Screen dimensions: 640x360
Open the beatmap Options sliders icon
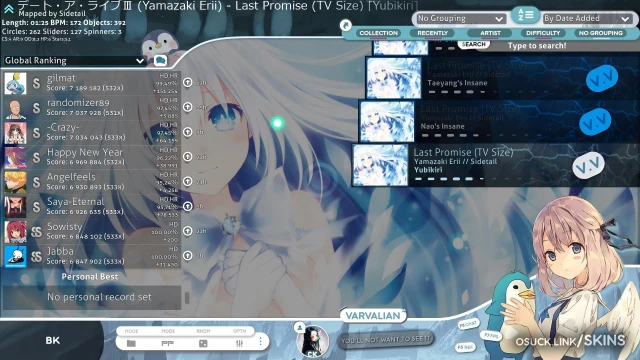point(240,343)
